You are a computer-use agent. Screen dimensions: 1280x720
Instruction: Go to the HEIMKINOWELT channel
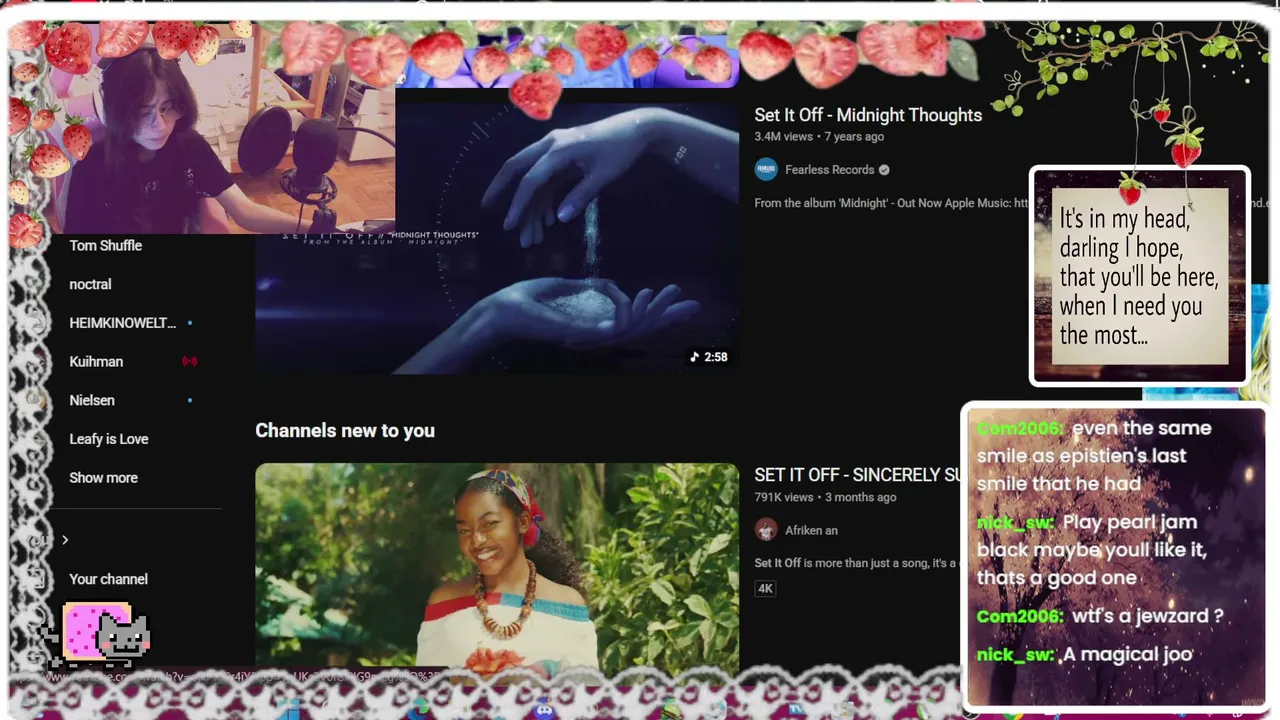(x=122, y=323)
